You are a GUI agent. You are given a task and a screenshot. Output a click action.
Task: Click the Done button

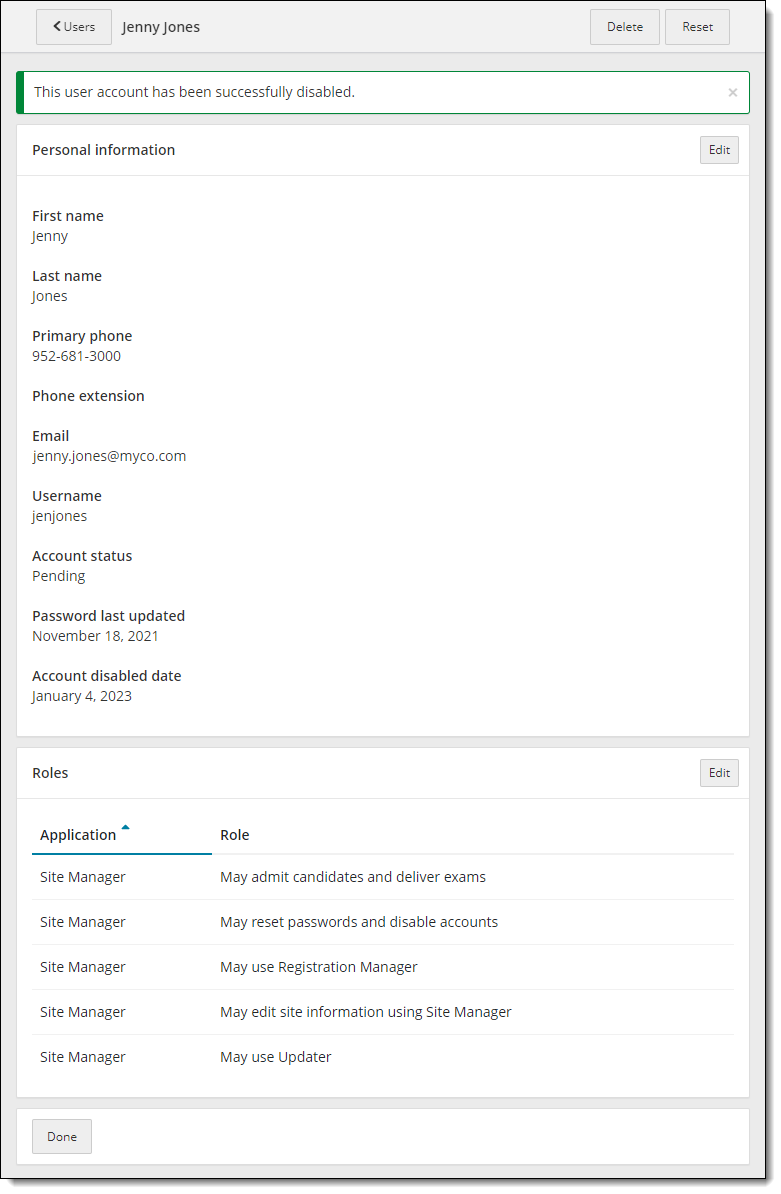62,1136
